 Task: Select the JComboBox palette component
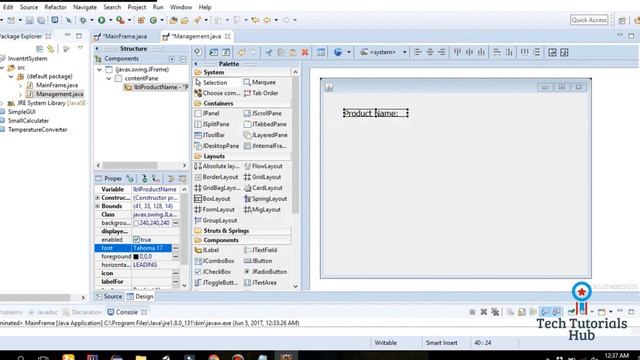click(215, 261)
